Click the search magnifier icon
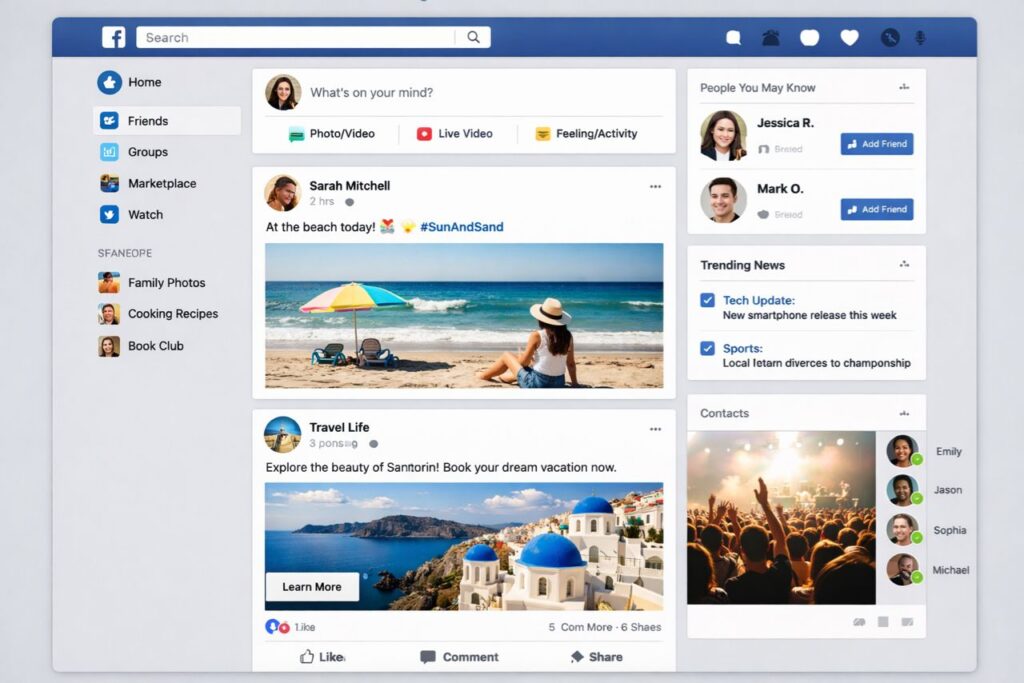This screenshot has height=683, width=1024. point(473,37)
